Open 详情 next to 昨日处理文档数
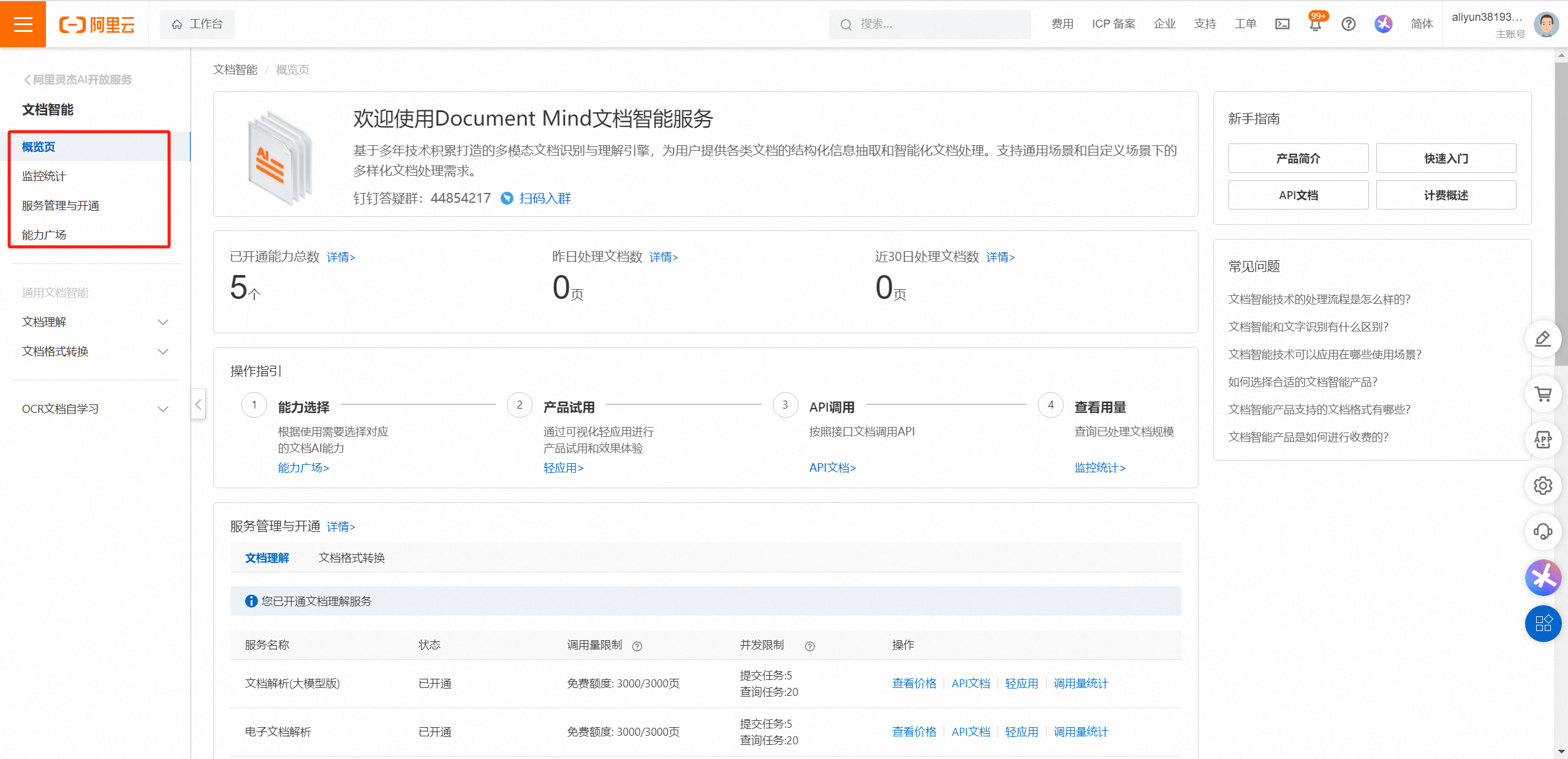 (x=664, y=257)
